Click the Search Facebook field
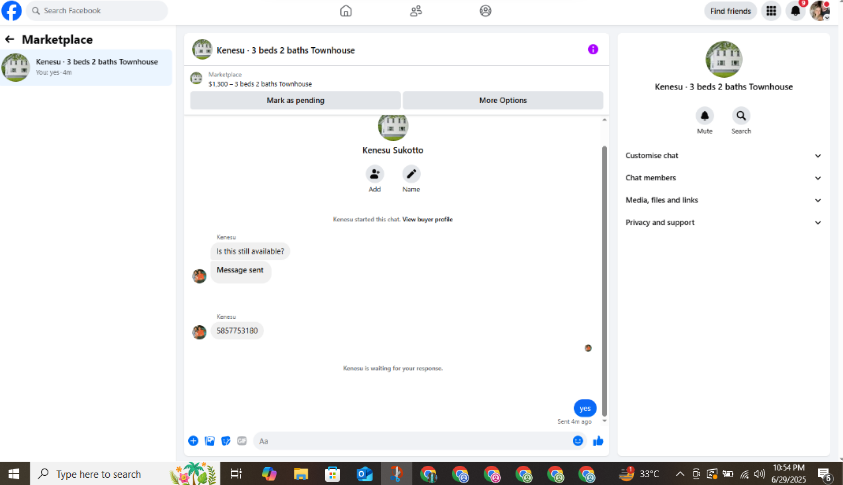The image size is (843, 485). tap(97, 11)
